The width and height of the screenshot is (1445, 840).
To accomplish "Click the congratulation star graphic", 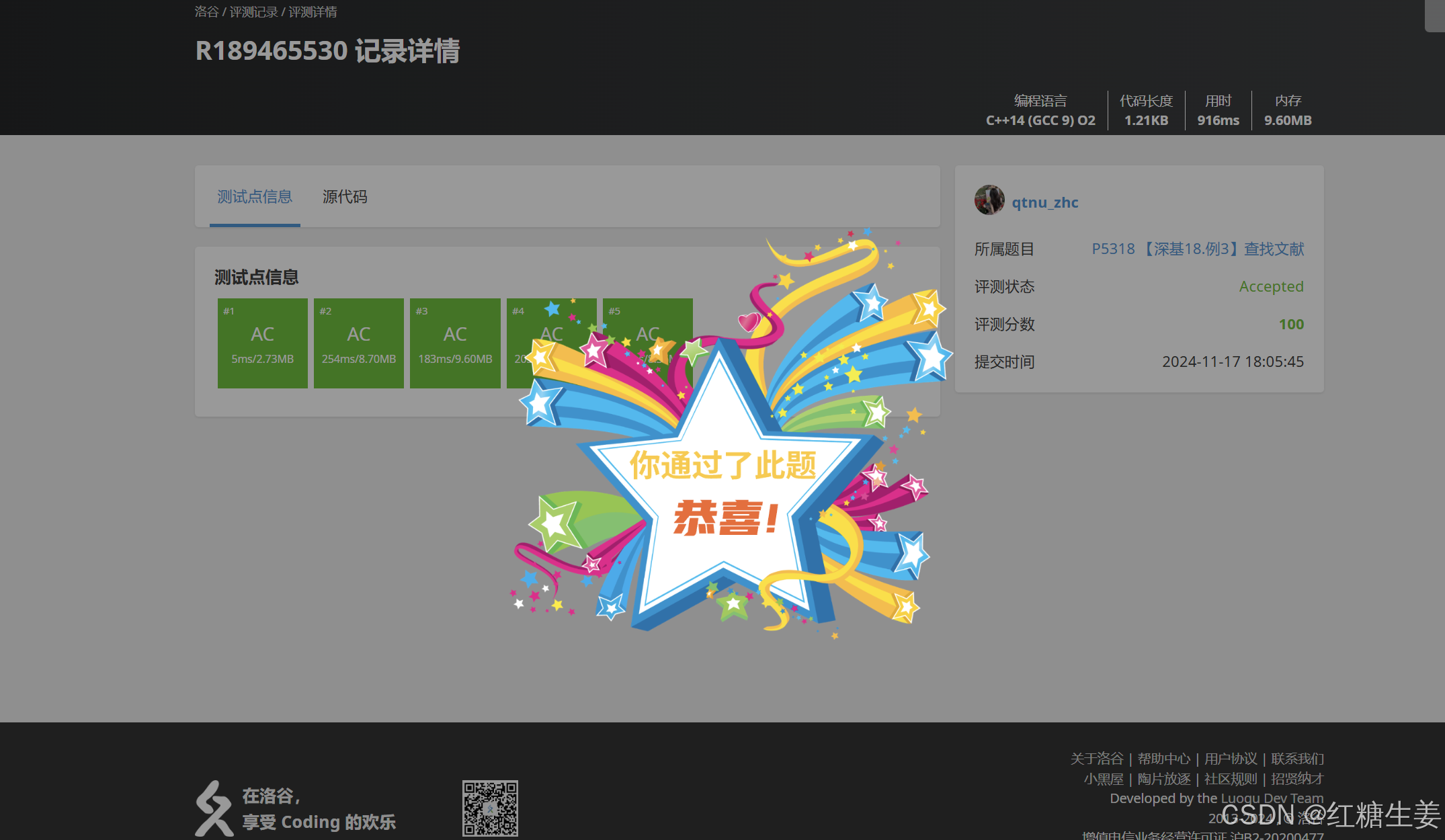I will [x=722, y=491].
